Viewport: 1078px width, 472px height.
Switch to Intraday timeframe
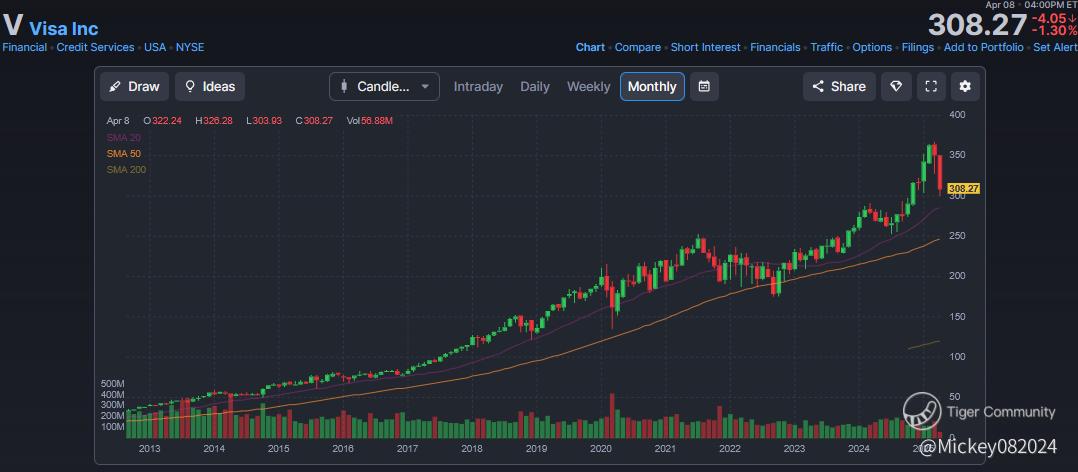pyautogui.click(x=478, y=87)
